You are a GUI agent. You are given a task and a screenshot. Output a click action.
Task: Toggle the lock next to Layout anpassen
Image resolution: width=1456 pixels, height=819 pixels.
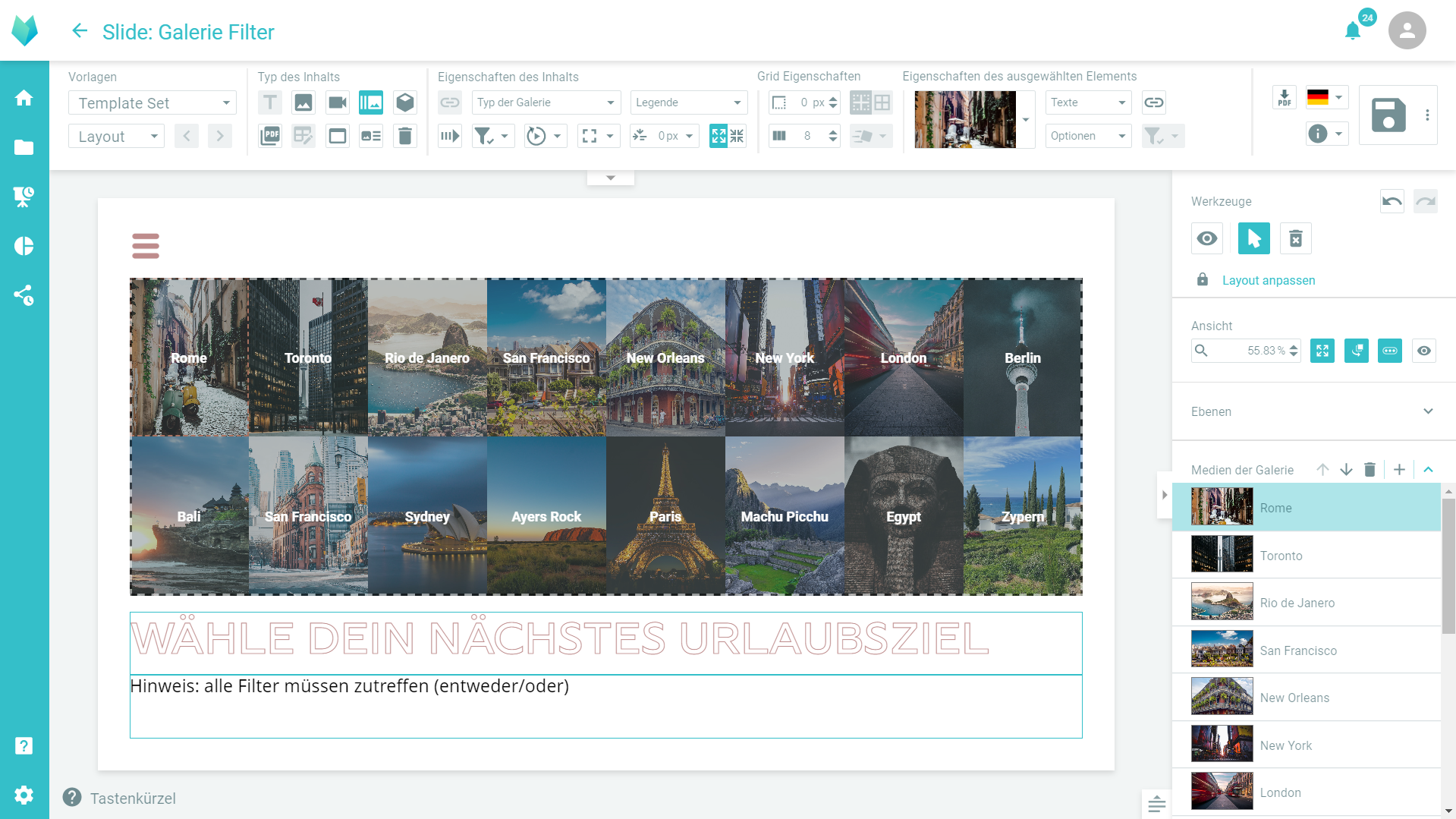[x=1203, y=279]
